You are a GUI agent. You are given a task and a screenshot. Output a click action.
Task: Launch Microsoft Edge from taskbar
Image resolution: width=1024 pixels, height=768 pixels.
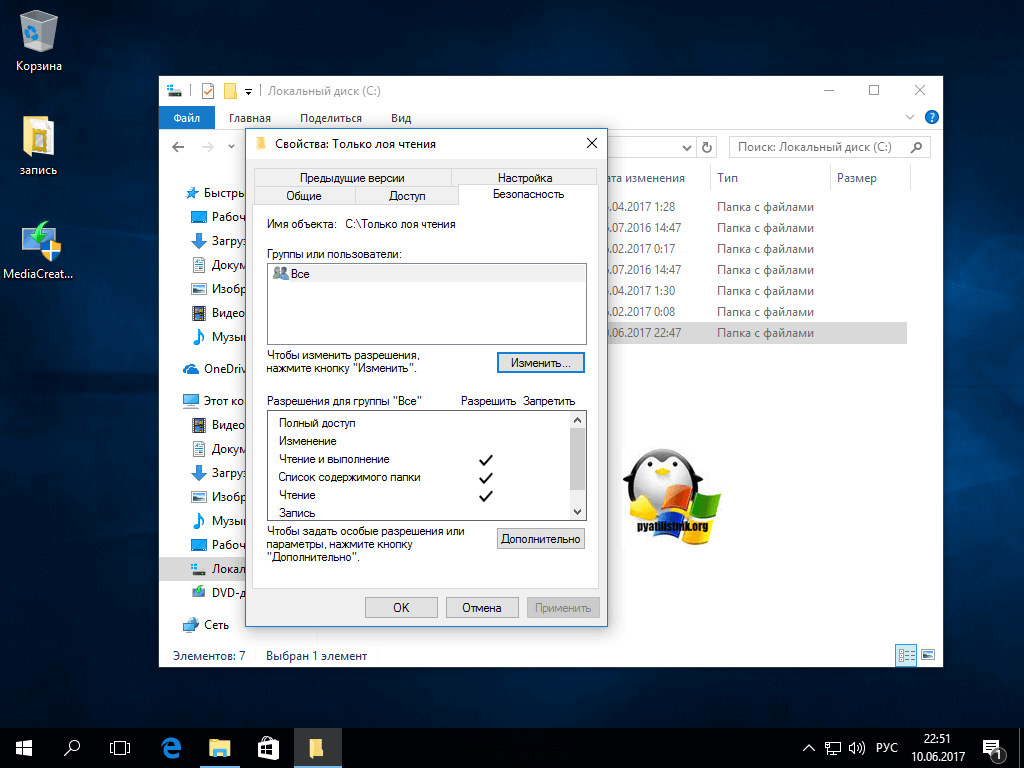171,748
